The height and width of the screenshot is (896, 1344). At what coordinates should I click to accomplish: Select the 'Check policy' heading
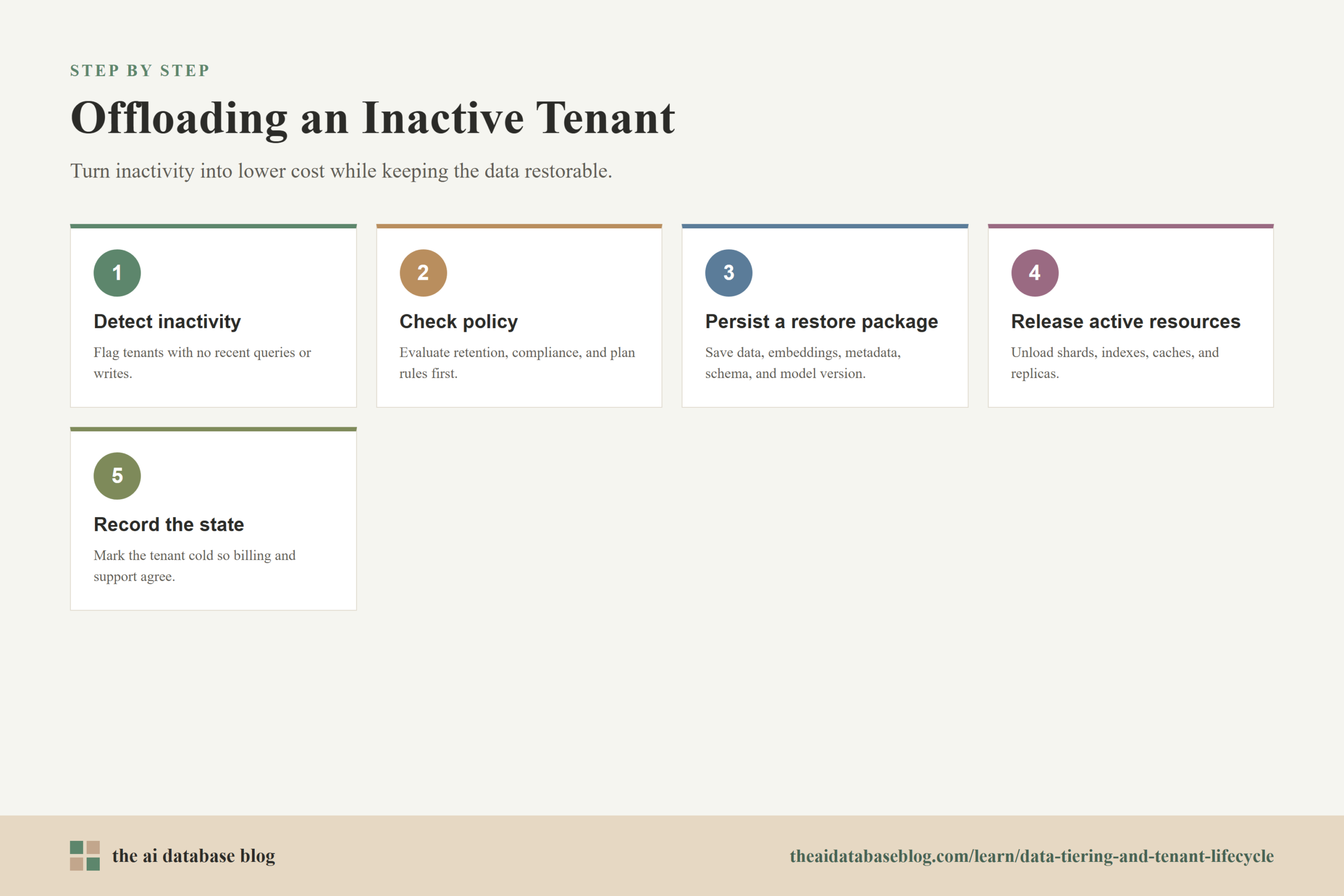[459, 322]
